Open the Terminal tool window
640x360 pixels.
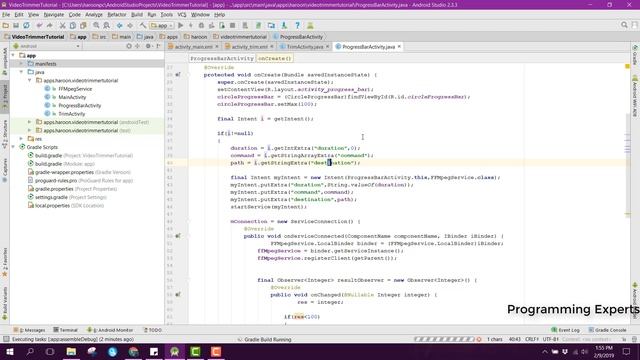point(65,330)
